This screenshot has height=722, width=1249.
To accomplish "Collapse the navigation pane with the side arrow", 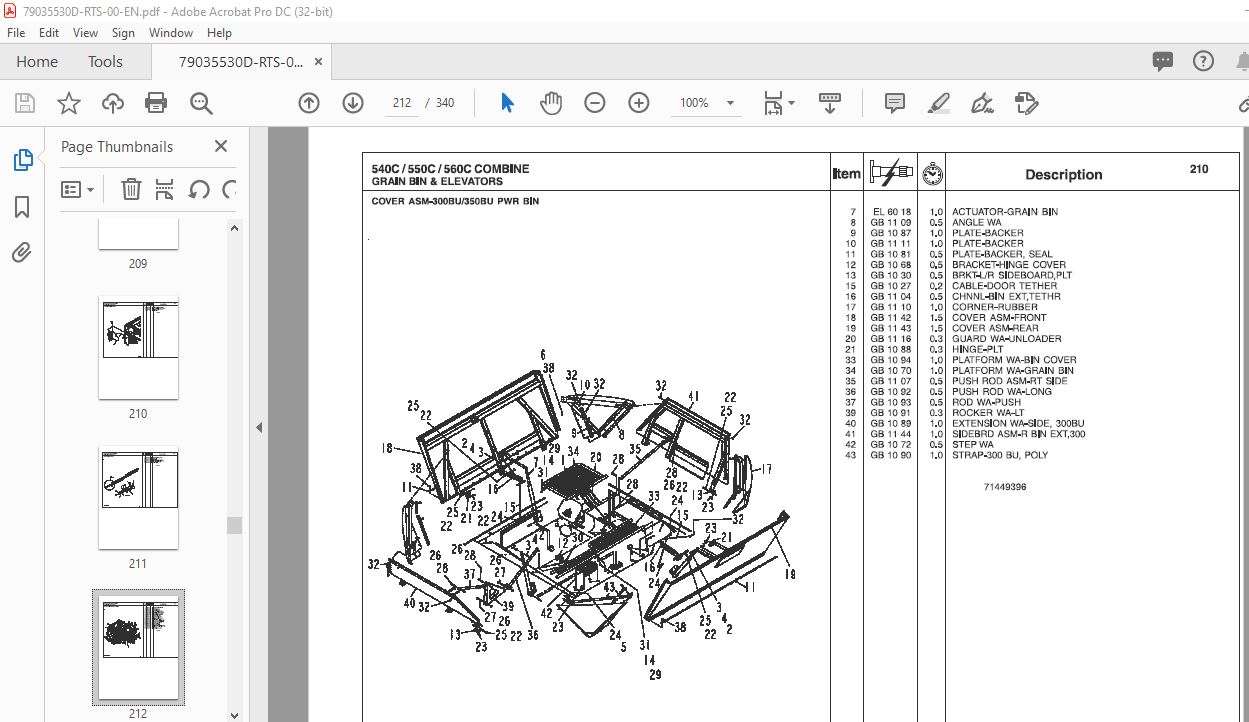I will [258, 427].
